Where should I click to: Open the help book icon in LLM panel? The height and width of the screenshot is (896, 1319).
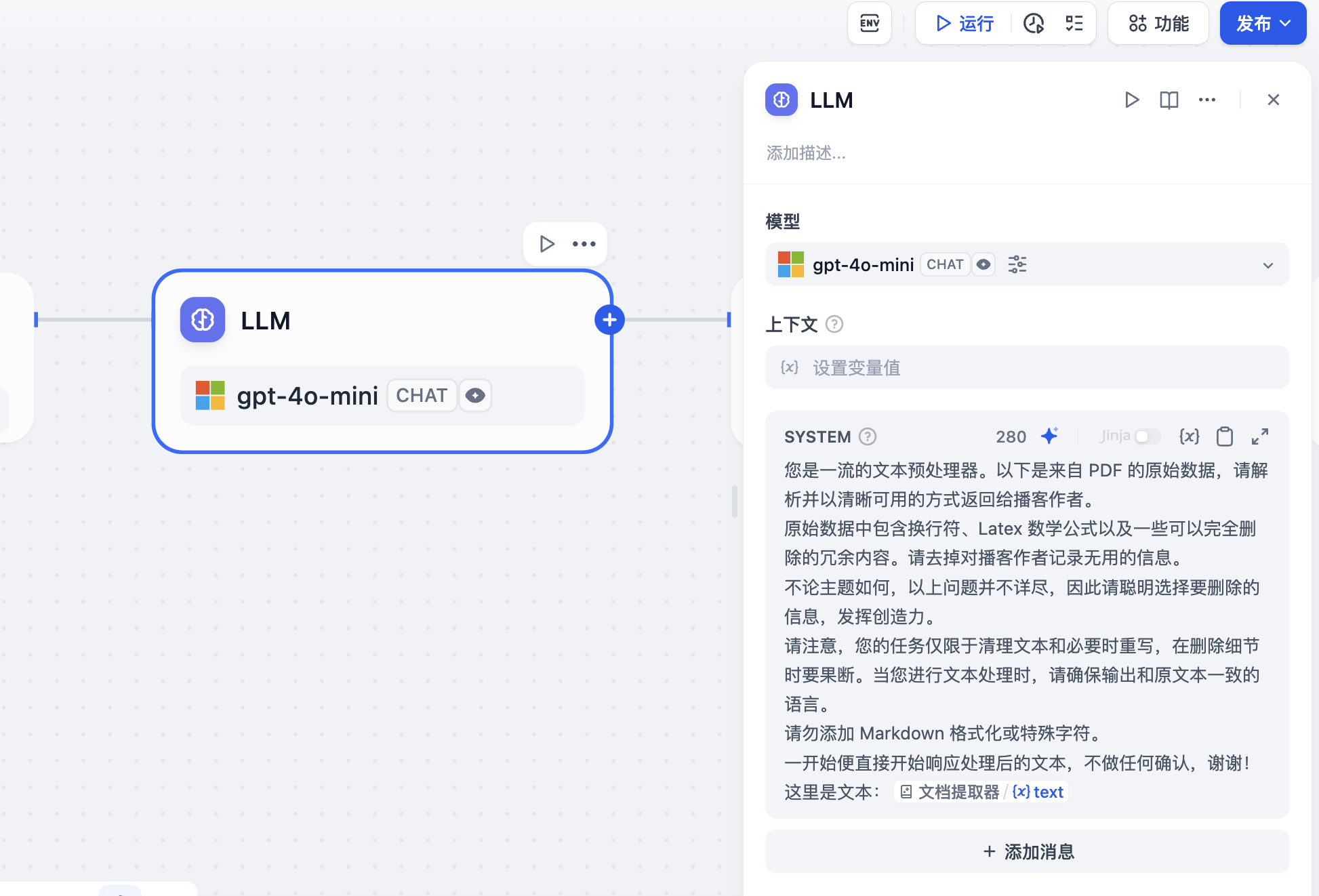(1169, 100)
